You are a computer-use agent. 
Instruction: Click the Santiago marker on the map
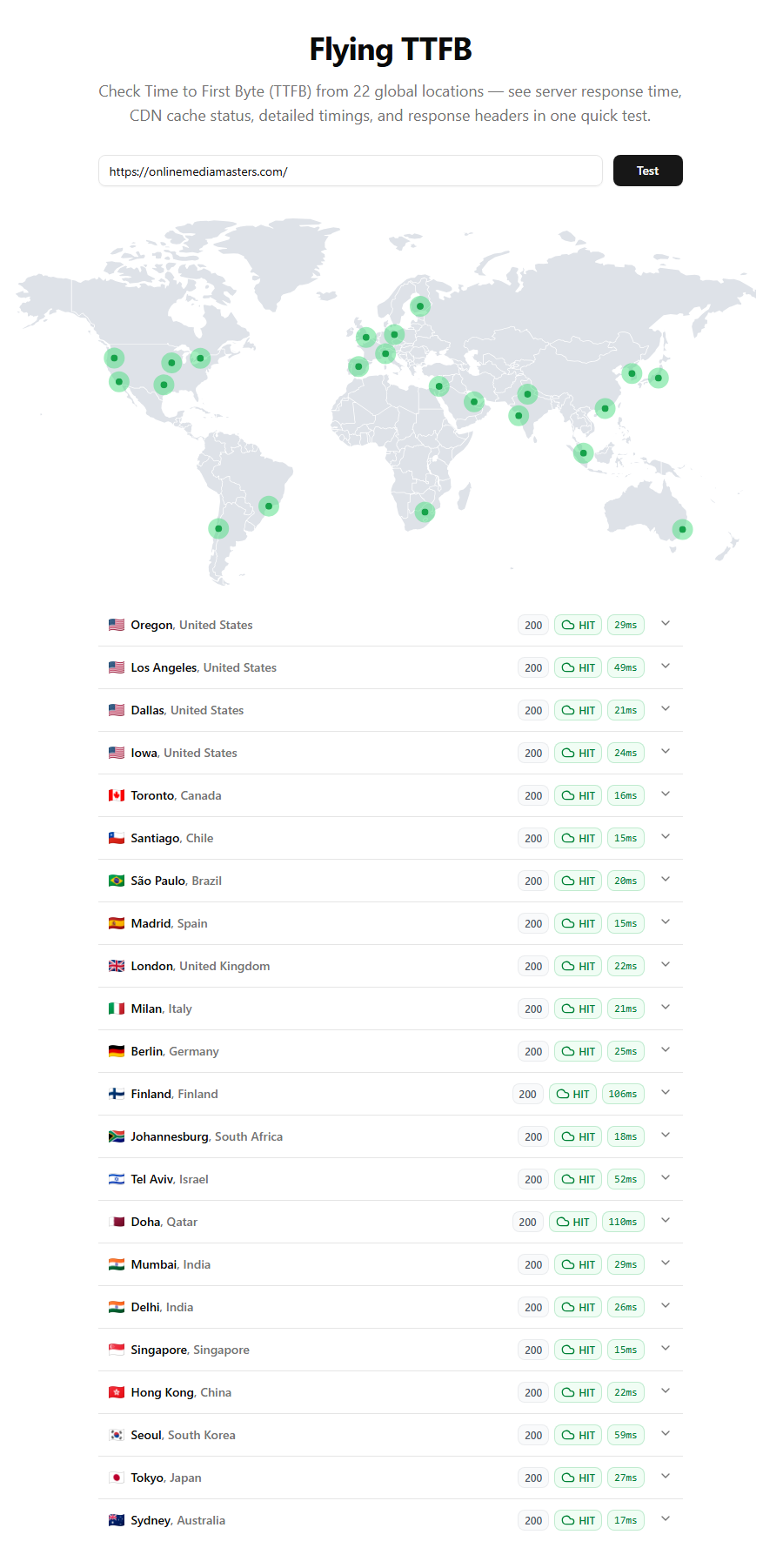click(218, 528)
